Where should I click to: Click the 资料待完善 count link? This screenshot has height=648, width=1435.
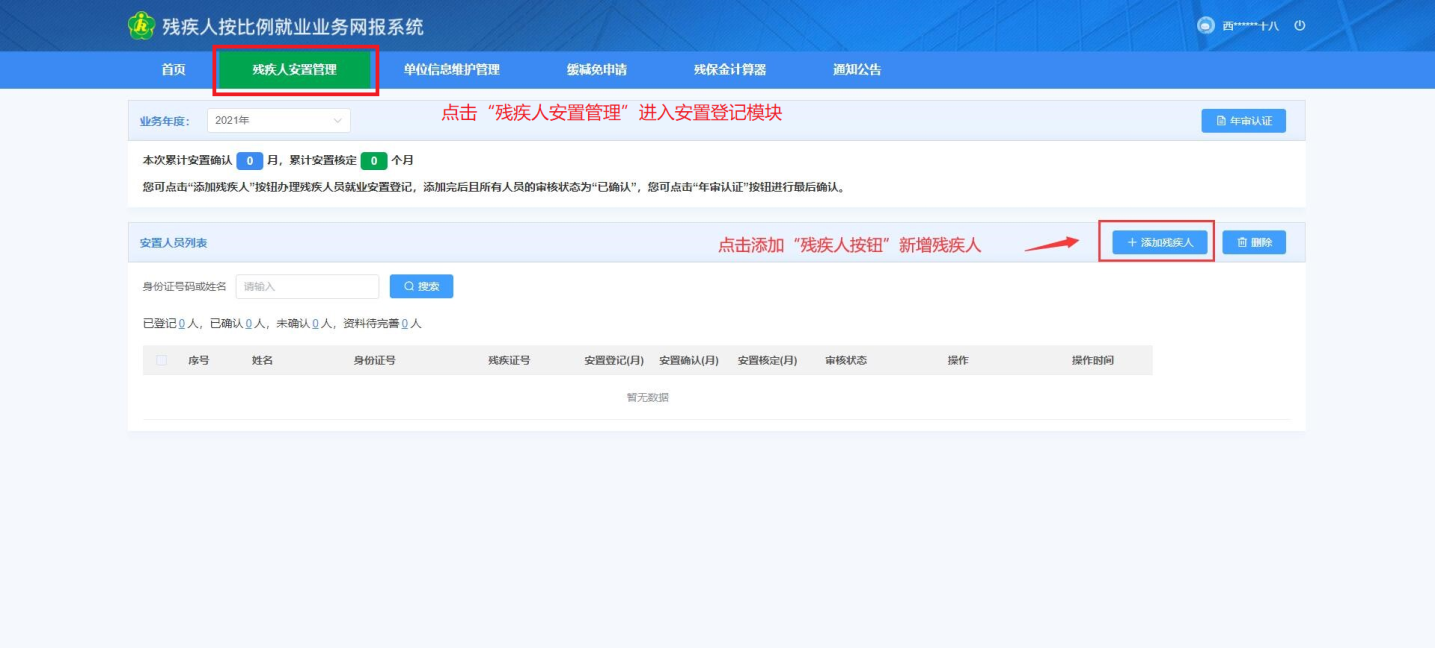404,324
